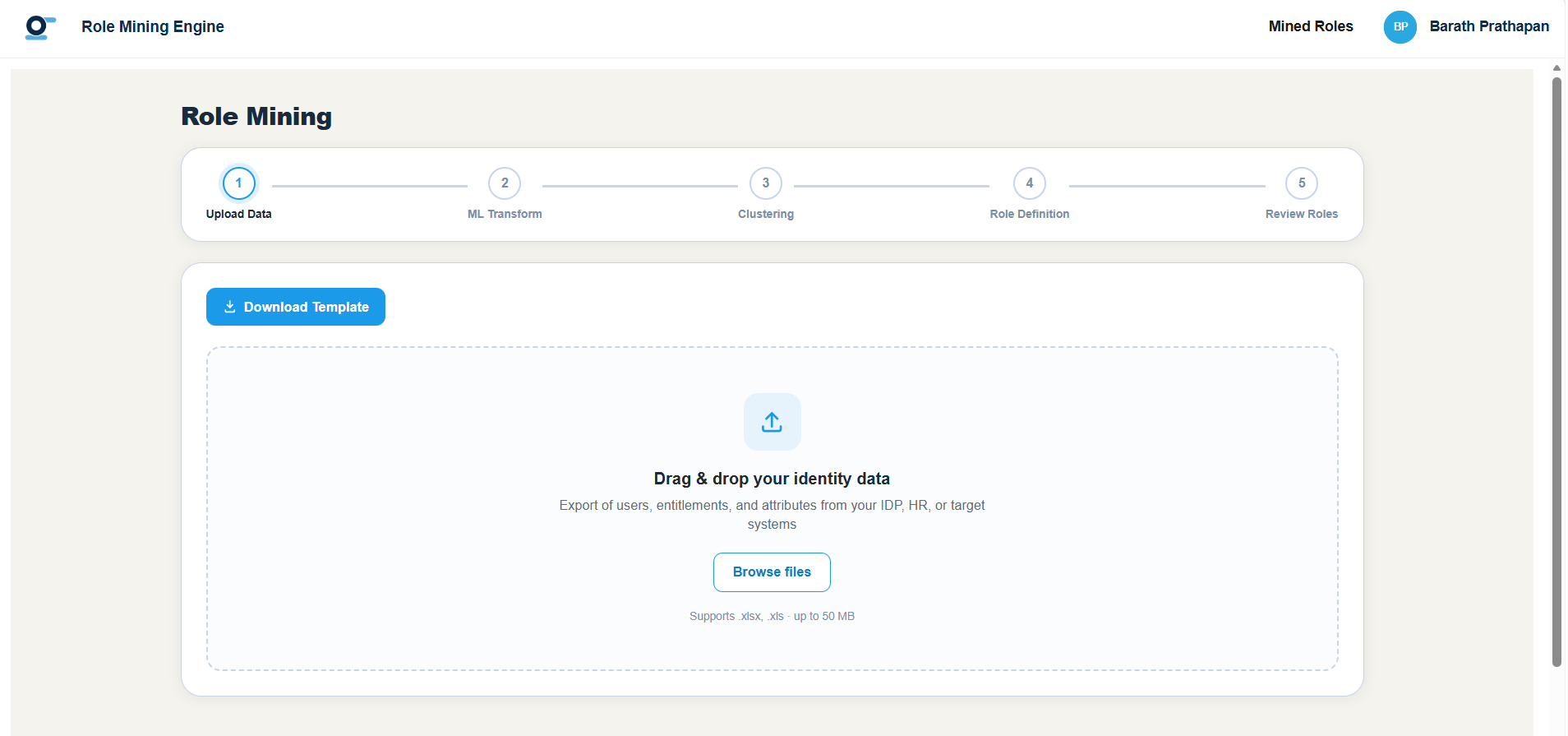This screenshot has width=1568, height=736.
Task: Click the "ML Transform" step label
Action: pyautogui.click(x=505, y=214)
